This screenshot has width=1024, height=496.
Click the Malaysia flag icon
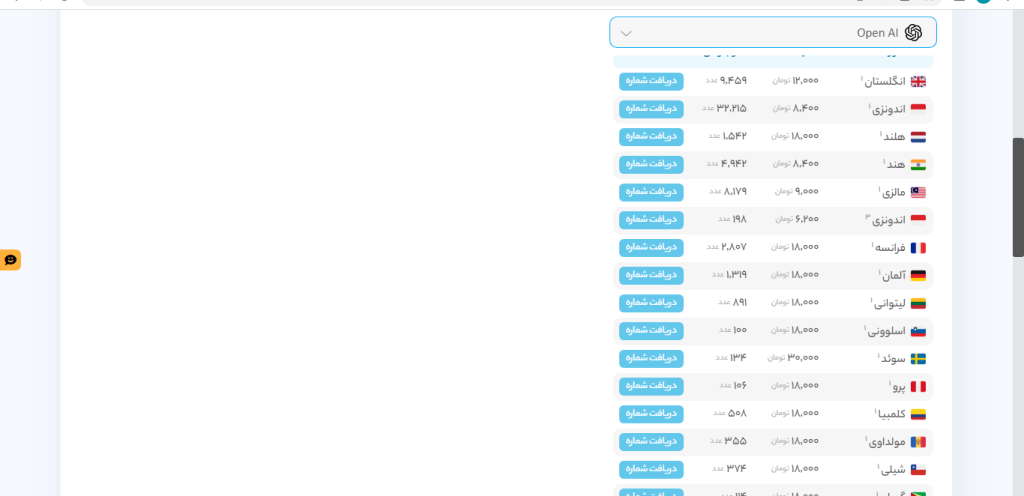click(x=918, y=193)
